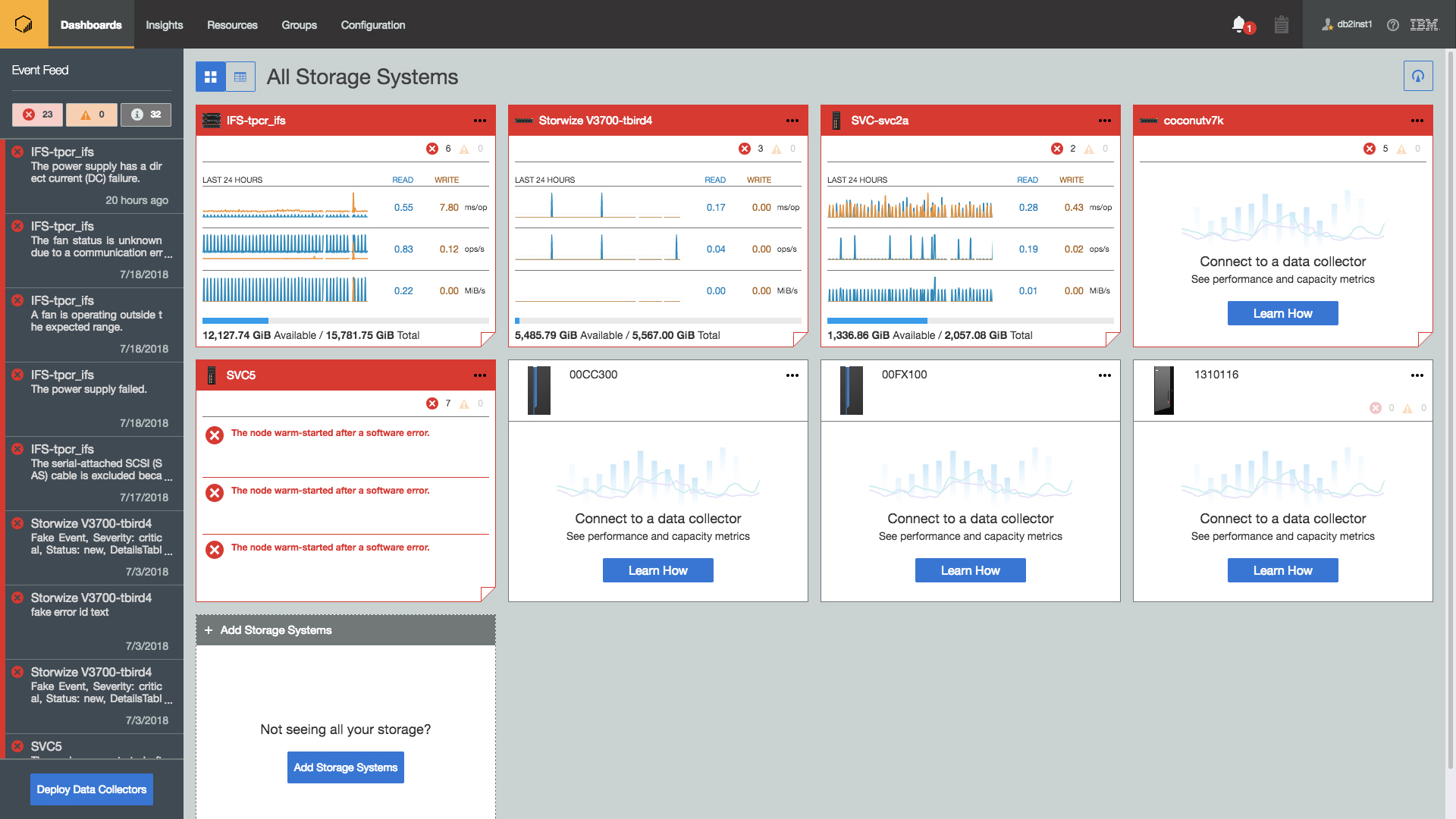The width and height of the screenshot is (1456, 819).
Task: Open actions menu for Storwize V3700-tbird4 card
Action: 792,121
